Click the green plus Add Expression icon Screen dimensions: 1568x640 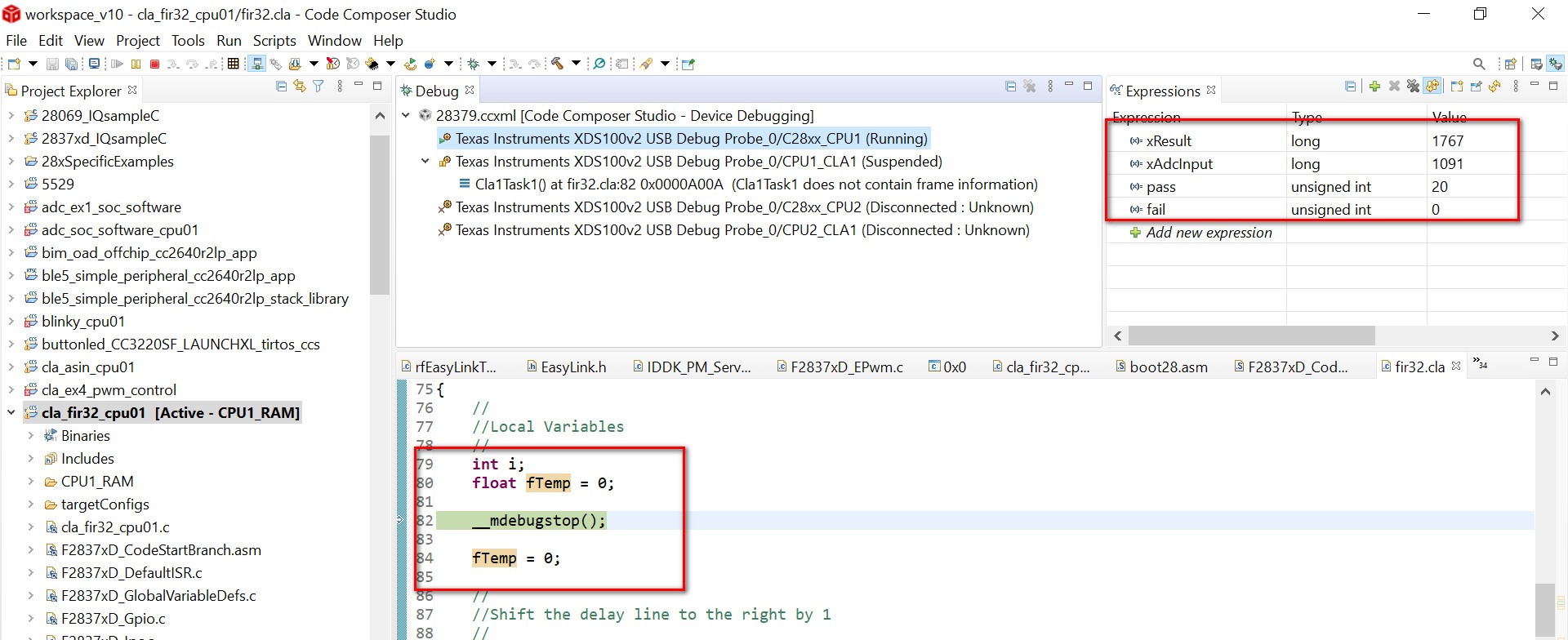coord(1374,86)
